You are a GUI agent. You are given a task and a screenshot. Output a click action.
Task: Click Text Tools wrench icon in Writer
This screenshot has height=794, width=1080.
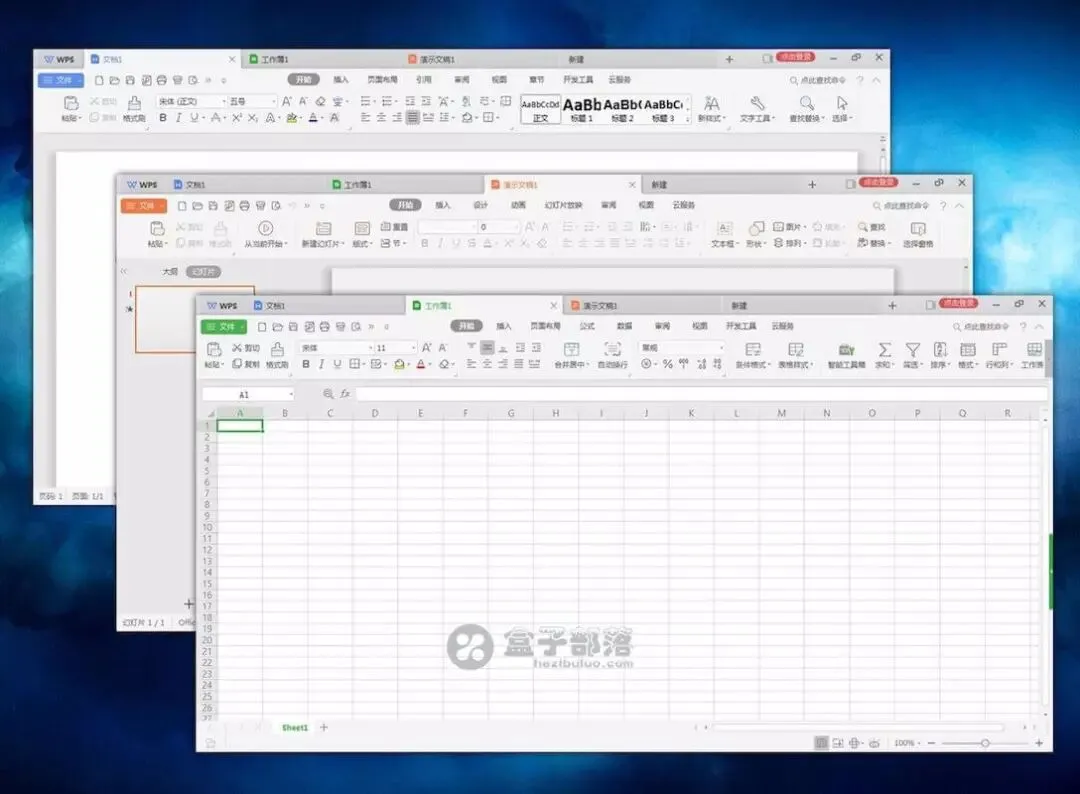click(x=757, y=103)
